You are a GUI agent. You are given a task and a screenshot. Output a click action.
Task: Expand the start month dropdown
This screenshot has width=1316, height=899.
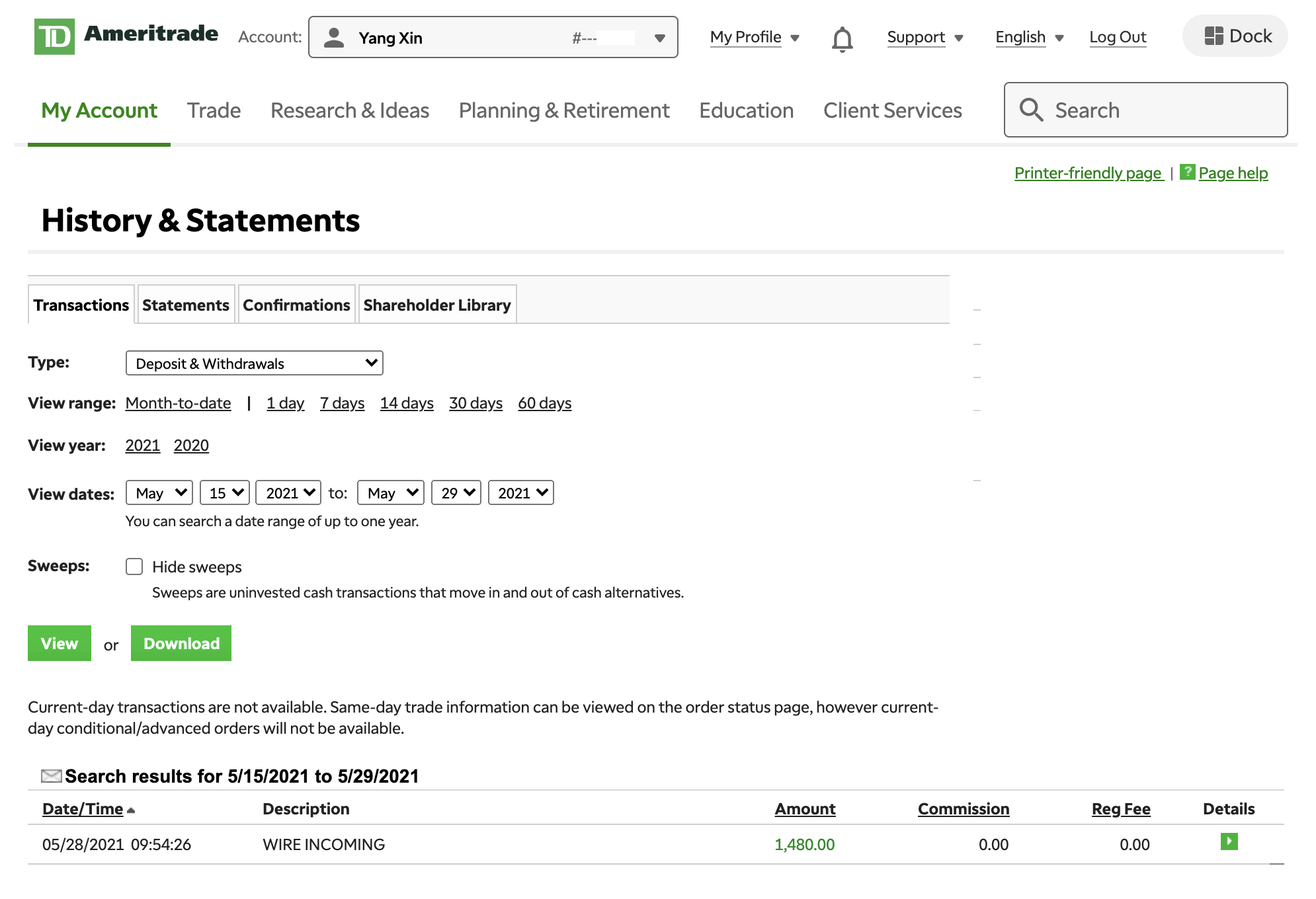159,492
